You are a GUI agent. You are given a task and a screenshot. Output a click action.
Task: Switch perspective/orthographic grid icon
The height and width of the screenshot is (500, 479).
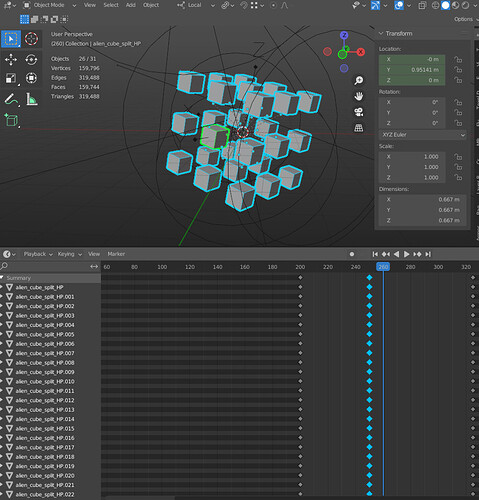click(359, 128)
